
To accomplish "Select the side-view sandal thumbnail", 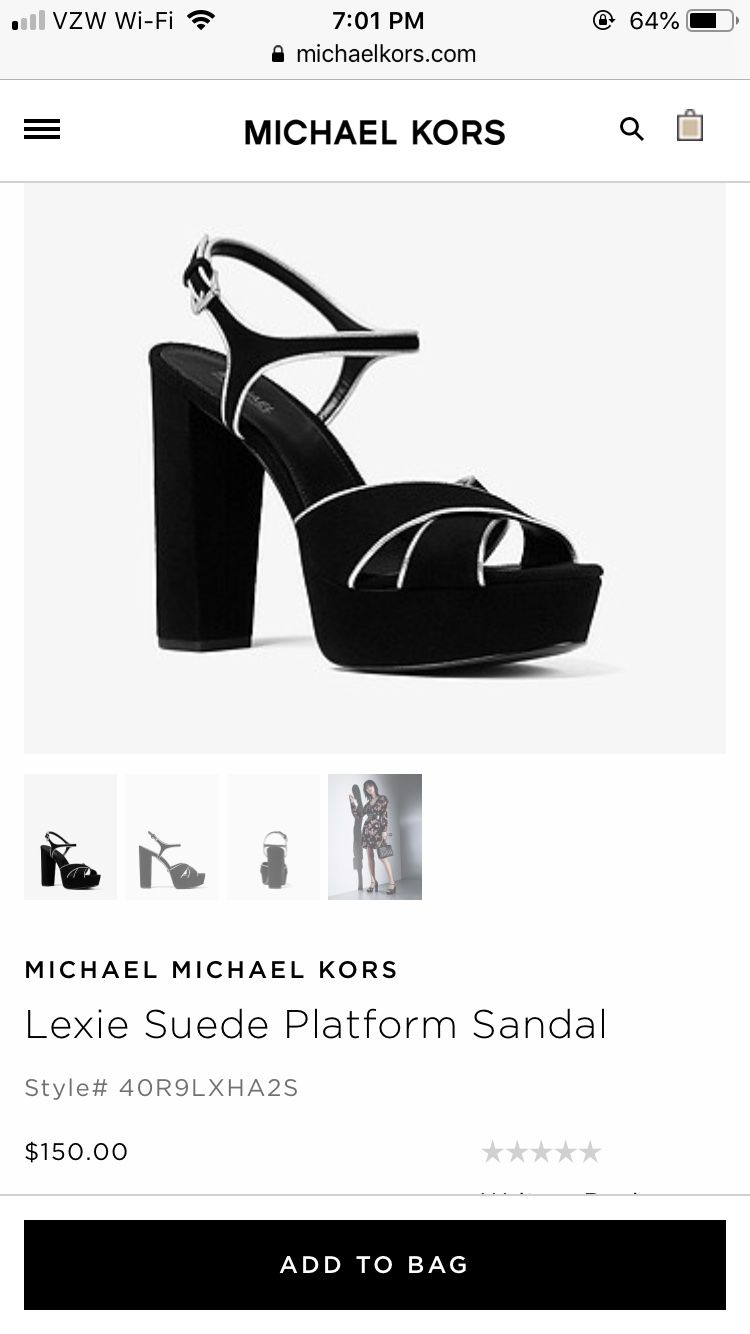I will pos(172,837).
